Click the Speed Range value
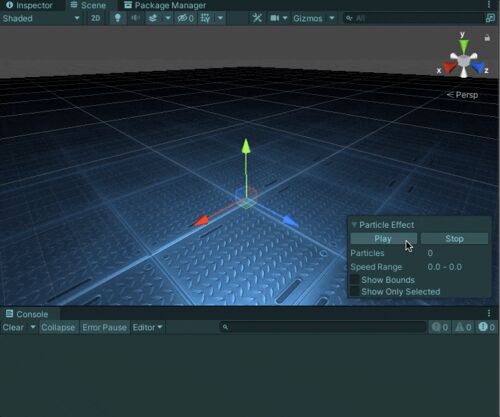 point(445,267)
